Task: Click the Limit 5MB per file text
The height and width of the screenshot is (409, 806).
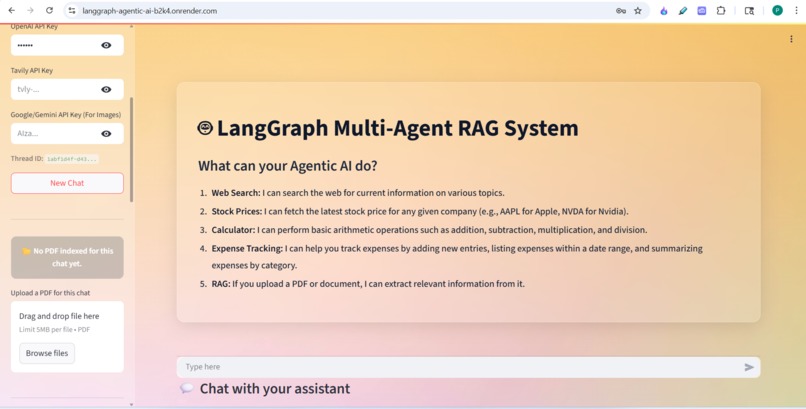Action: point(54,329)
